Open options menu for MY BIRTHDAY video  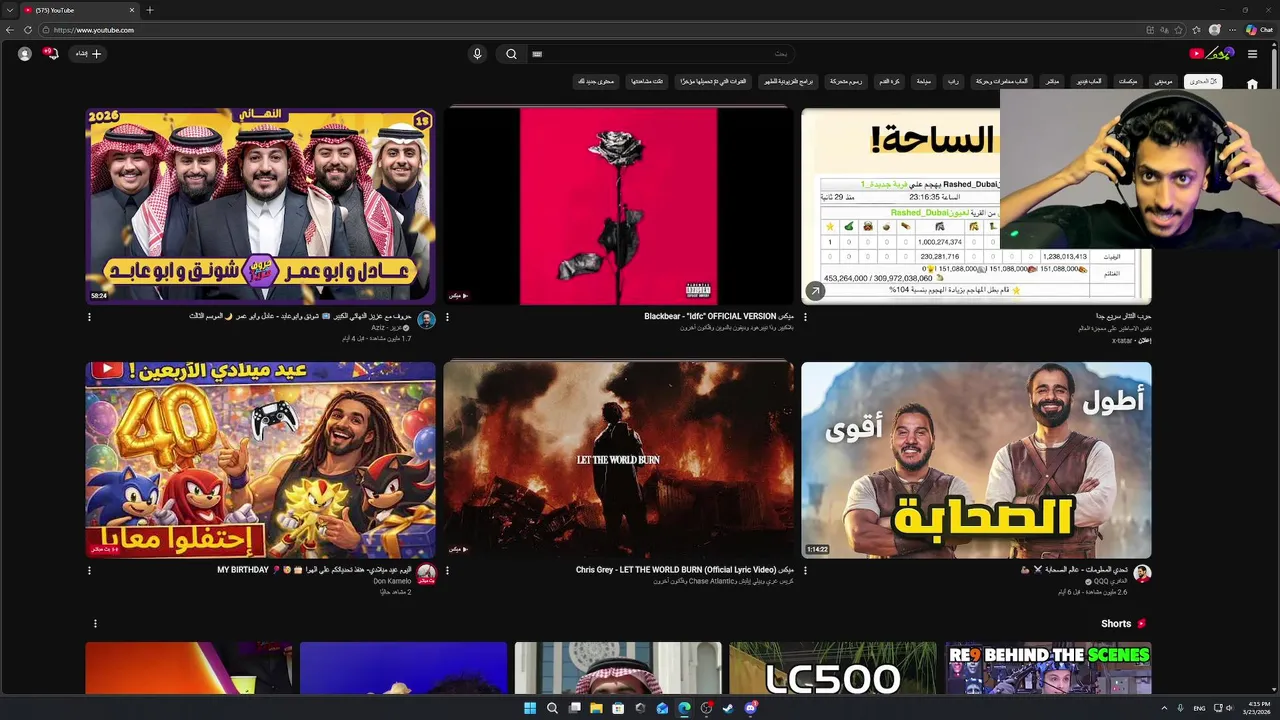(x=89, y=571)
